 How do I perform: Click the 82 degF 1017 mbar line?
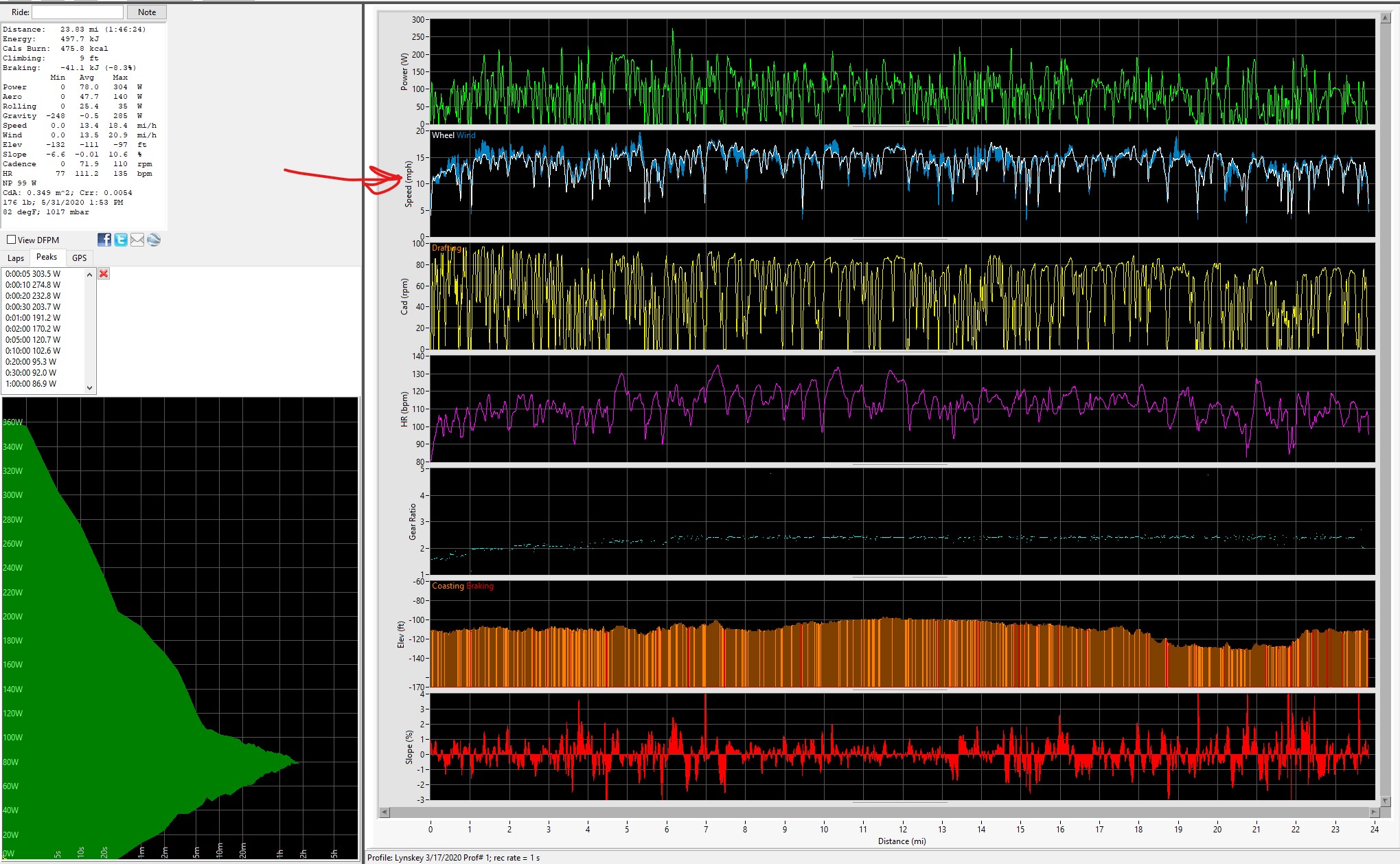46,212
